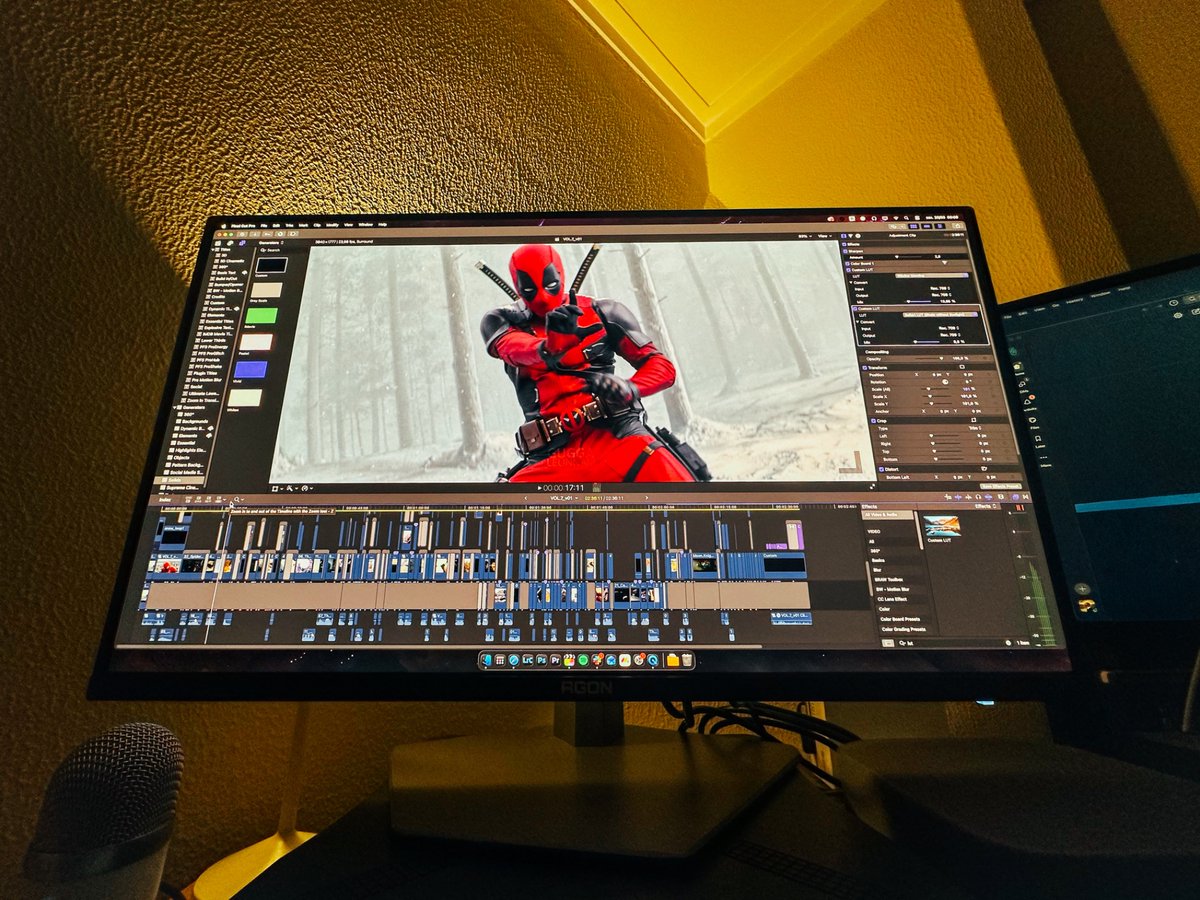Viewport: 1200px width, 900px height.
Task: Open Finder from the Dock
Action: (x=487, y=660)
